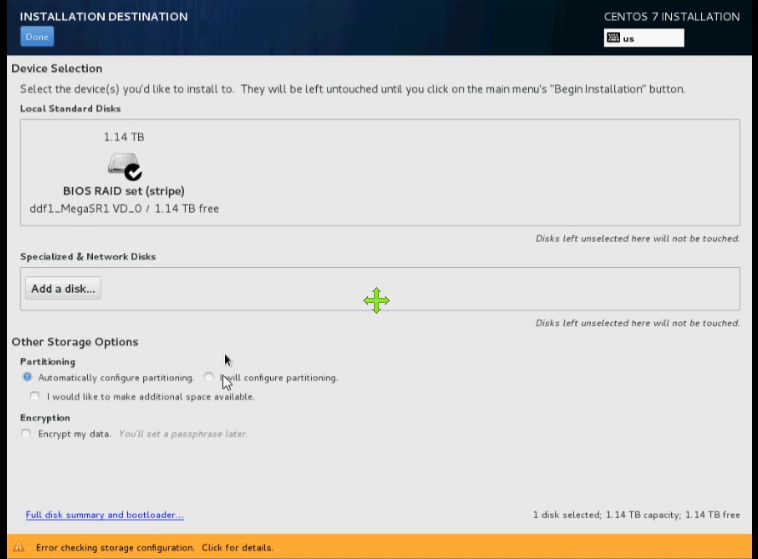
Task: Open Full disk summary and bootloader link
Action: (x=104, y=515)
